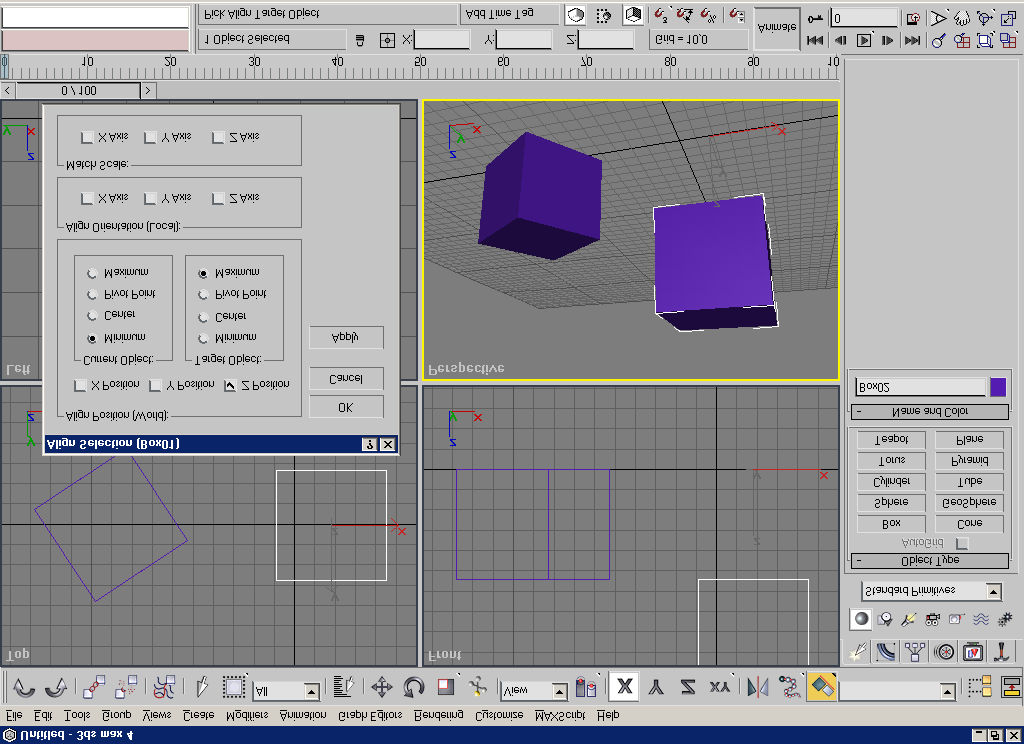Image resolution: width=1024 pixels, height=744 pixels.
Task: Uncheck the Z Position checkbox
Action: [230, 386]
